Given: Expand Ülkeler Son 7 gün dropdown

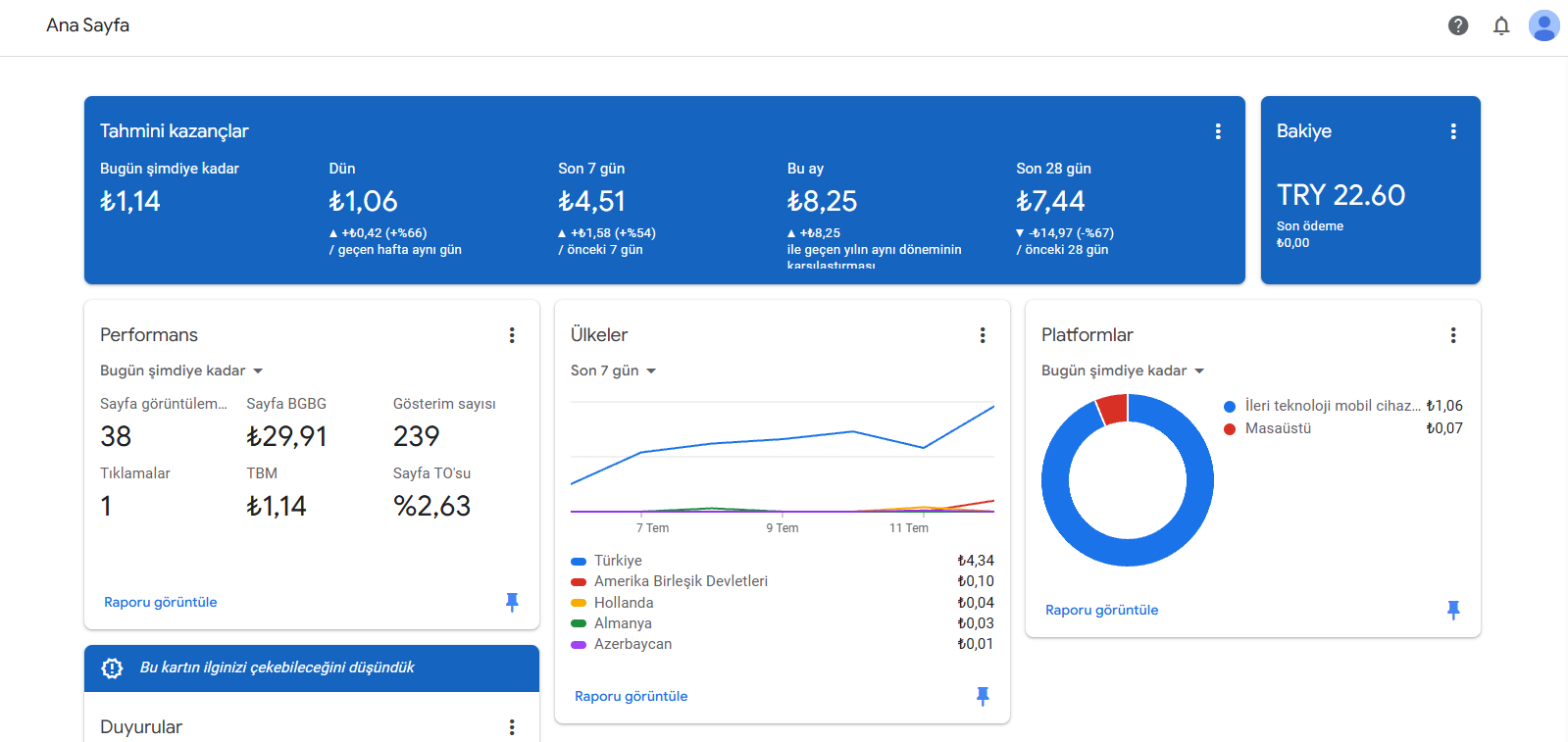Looking at the screenshot, I should click(x=614, y=371).
